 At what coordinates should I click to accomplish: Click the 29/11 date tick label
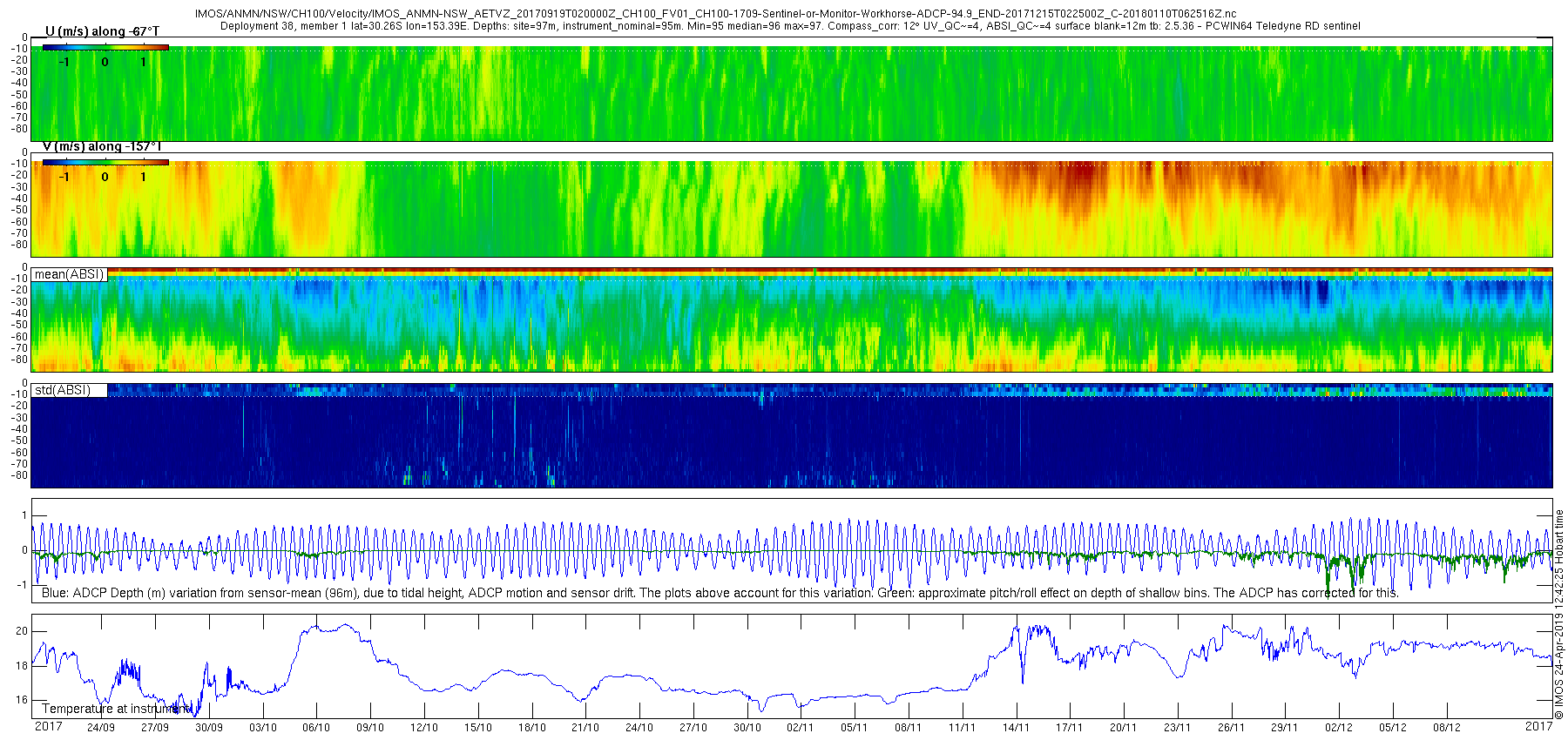[x=1285, y=728]
